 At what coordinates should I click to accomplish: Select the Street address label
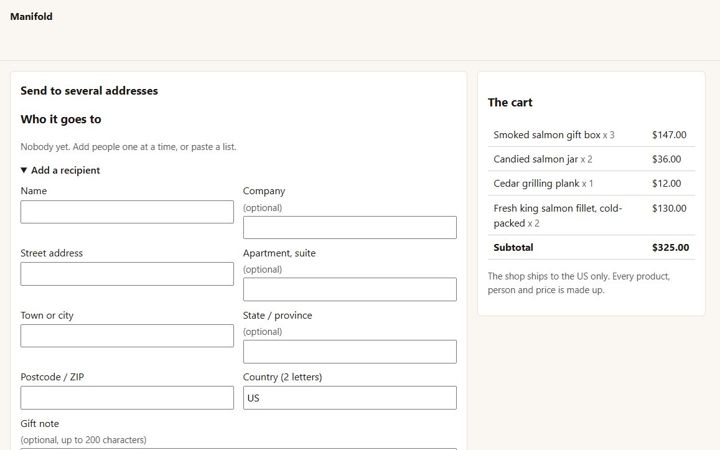(51, 253)
